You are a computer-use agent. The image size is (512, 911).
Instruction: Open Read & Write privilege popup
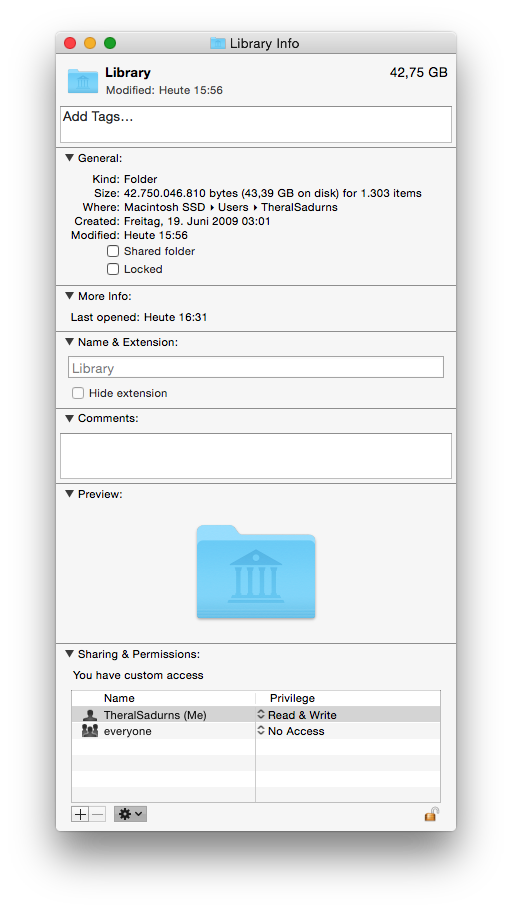pos(297,715)
